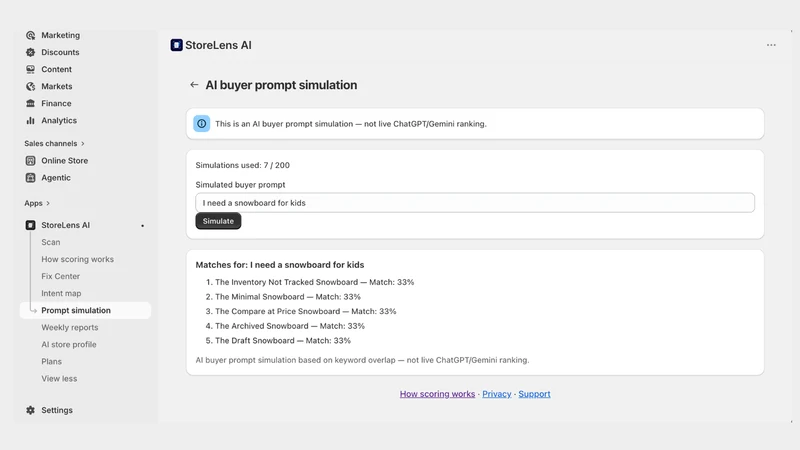This screenshot has width=800, height=450.
Task: Expand the Sales channels chevron
Action: 83,144
